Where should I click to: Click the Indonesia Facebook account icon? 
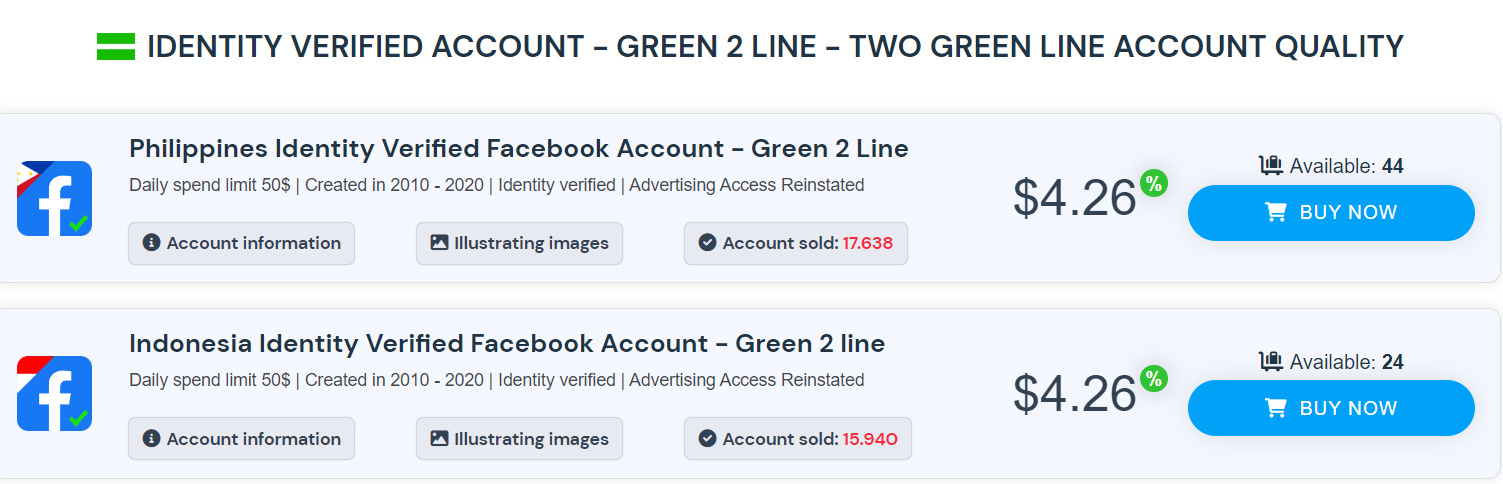(54, 393)
